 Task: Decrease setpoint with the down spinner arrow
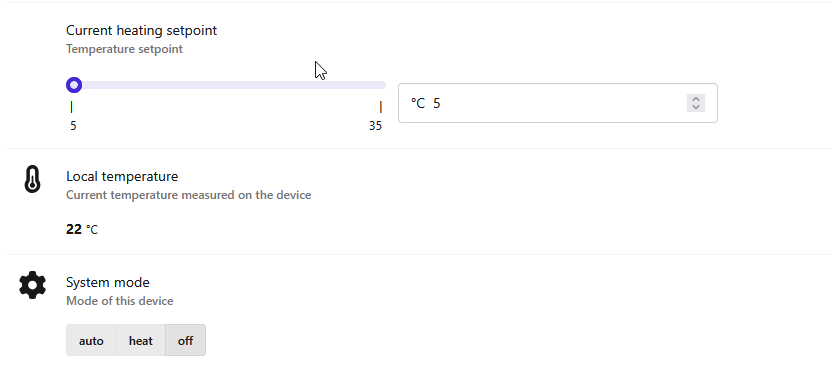click(x=696, y=107)
